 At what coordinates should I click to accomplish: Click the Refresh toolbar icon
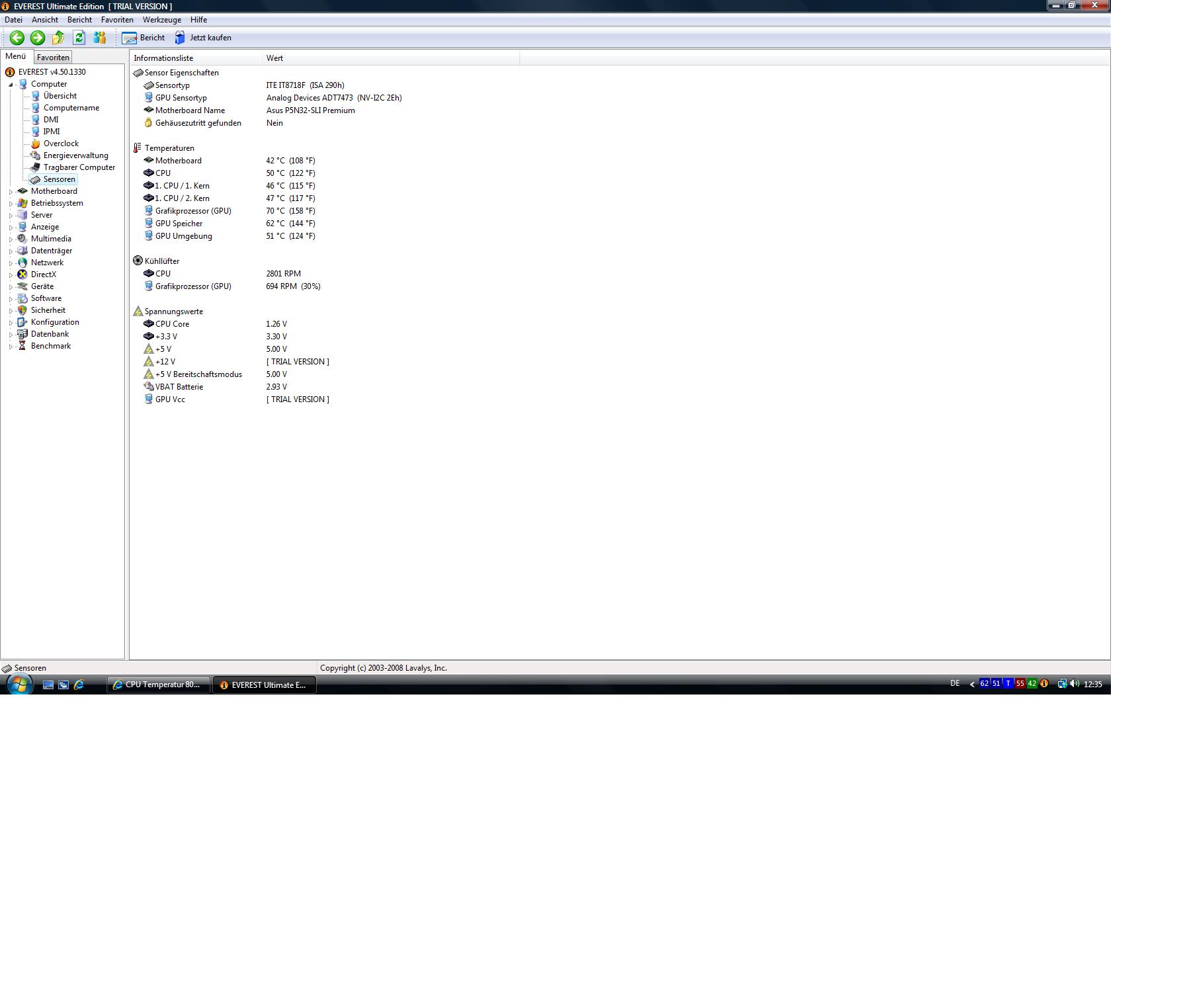79,38
